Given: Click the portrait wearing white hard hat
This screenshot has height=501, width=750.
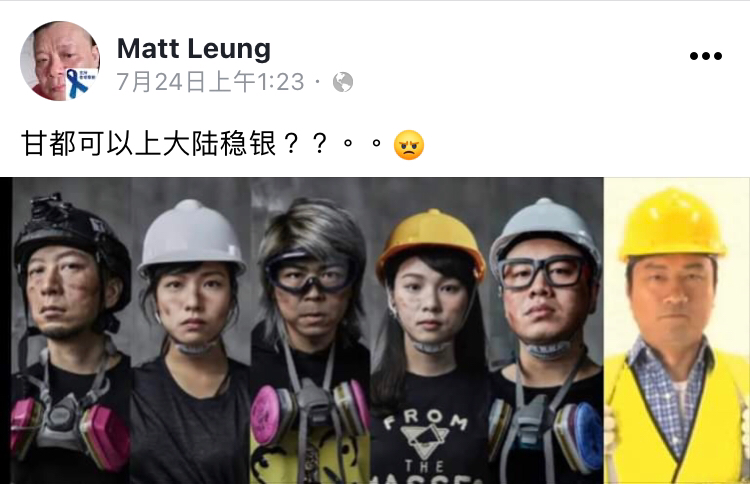Looking at the screenshot, I should tap(190, 330).
